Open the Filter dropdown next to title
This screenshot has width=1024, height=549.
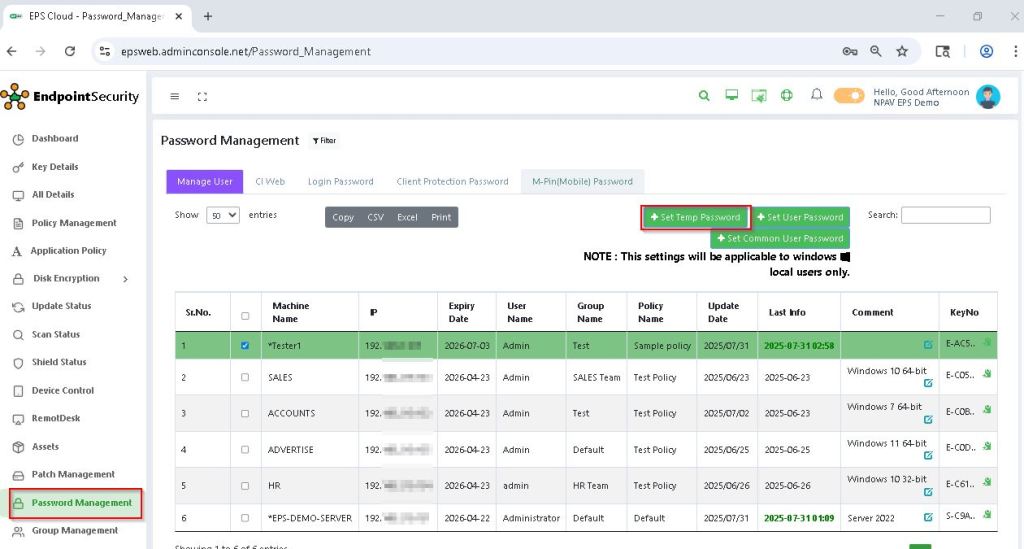(x=324, y=141)
